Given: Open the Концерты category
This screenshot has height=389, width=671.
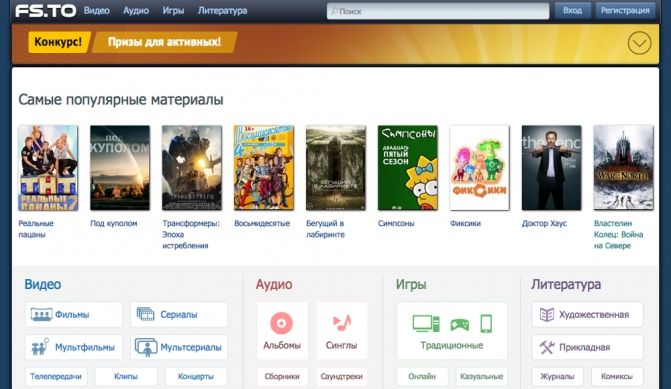Looking at the screenshot, I should pos(196,377).
